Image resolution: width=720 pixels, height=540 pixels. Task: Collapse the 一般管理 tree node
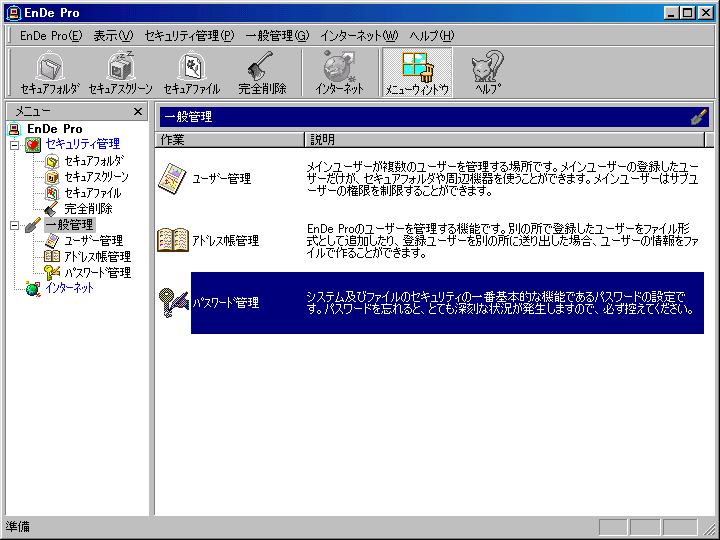coord(15,225)
